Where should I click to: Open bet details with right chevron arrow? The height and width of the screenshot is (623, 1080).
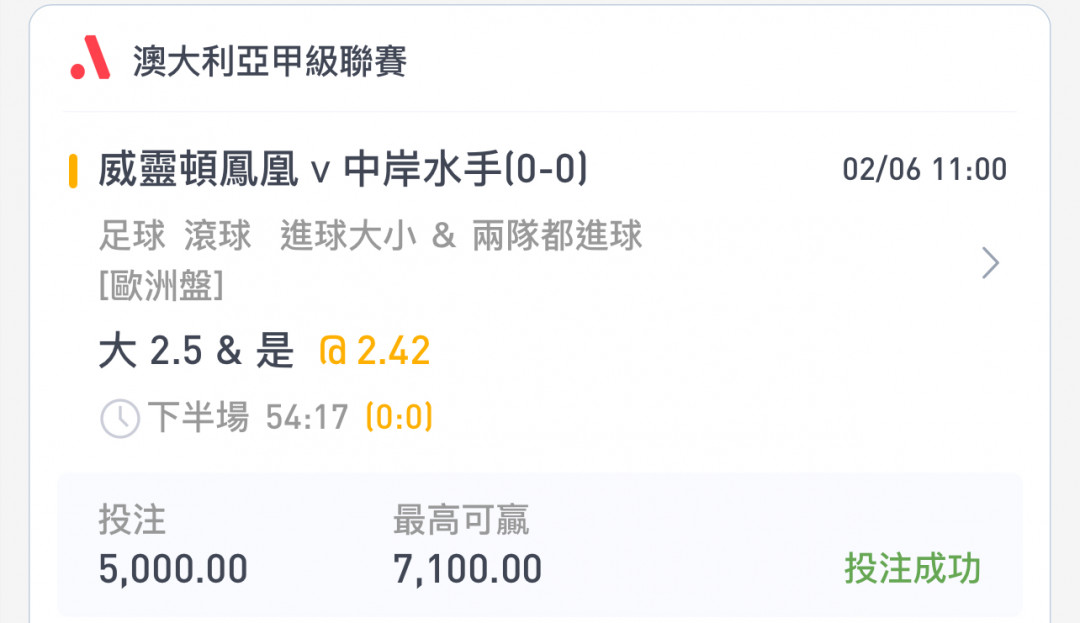[990, 263]
